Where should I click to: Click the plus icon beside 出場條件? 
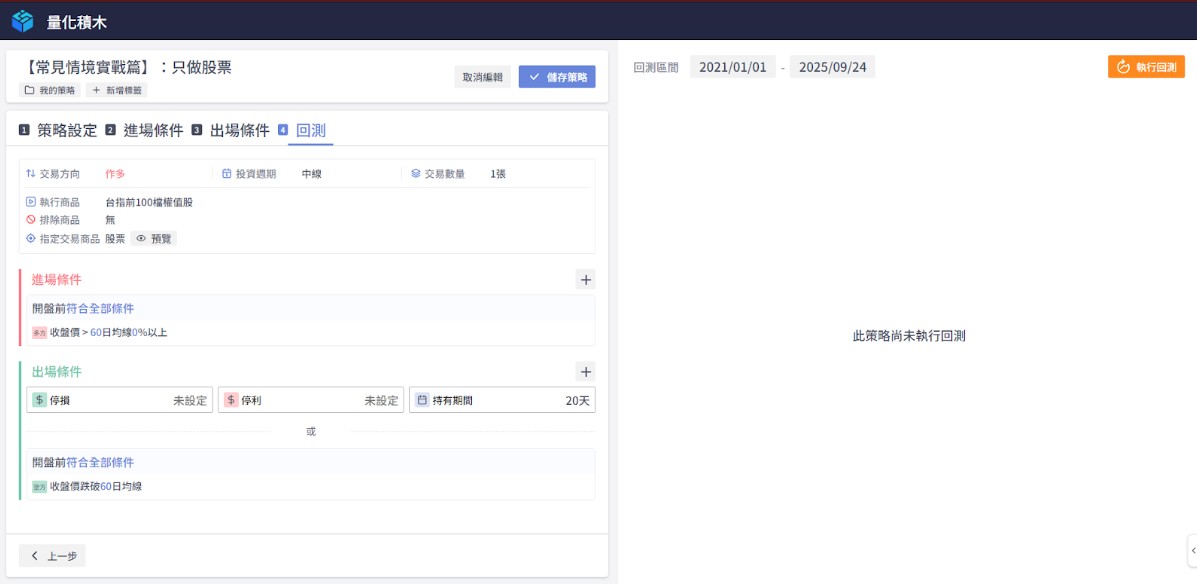tap(586, 372)
